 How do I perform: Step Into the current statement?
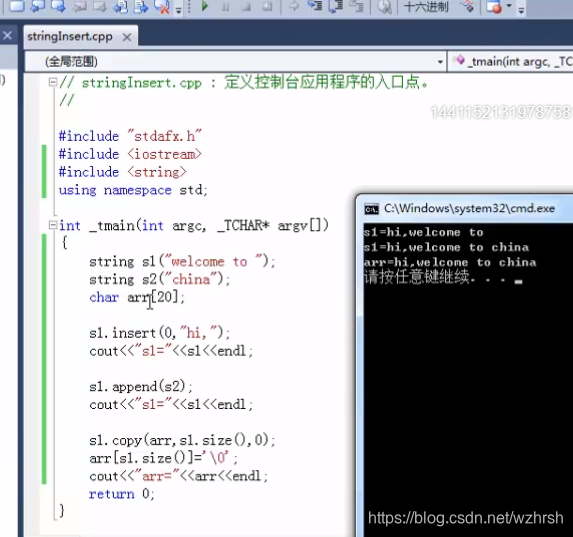[x=315, y=6]
